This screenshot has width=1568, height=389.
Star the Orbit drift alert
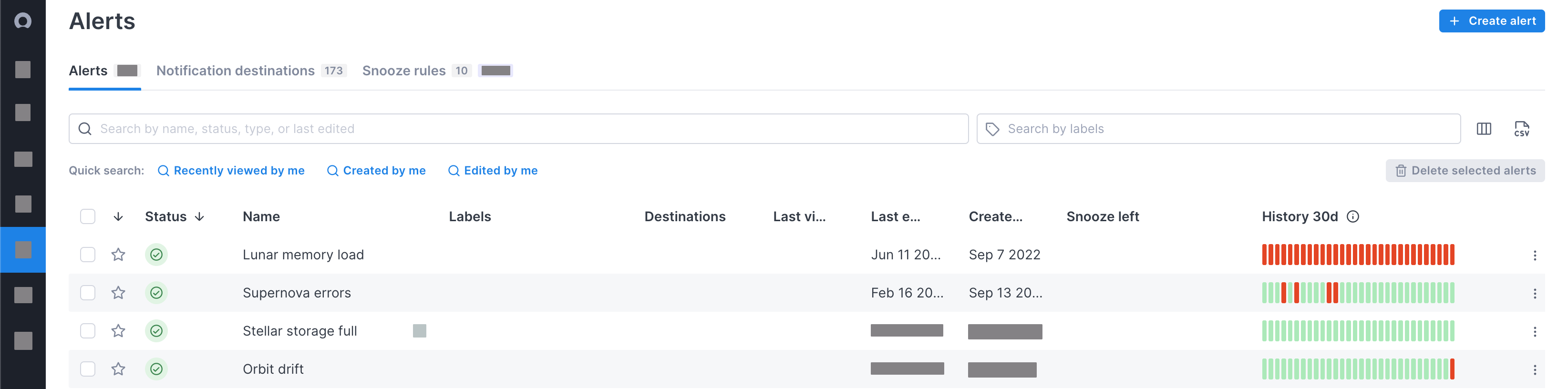pos(117,369)
